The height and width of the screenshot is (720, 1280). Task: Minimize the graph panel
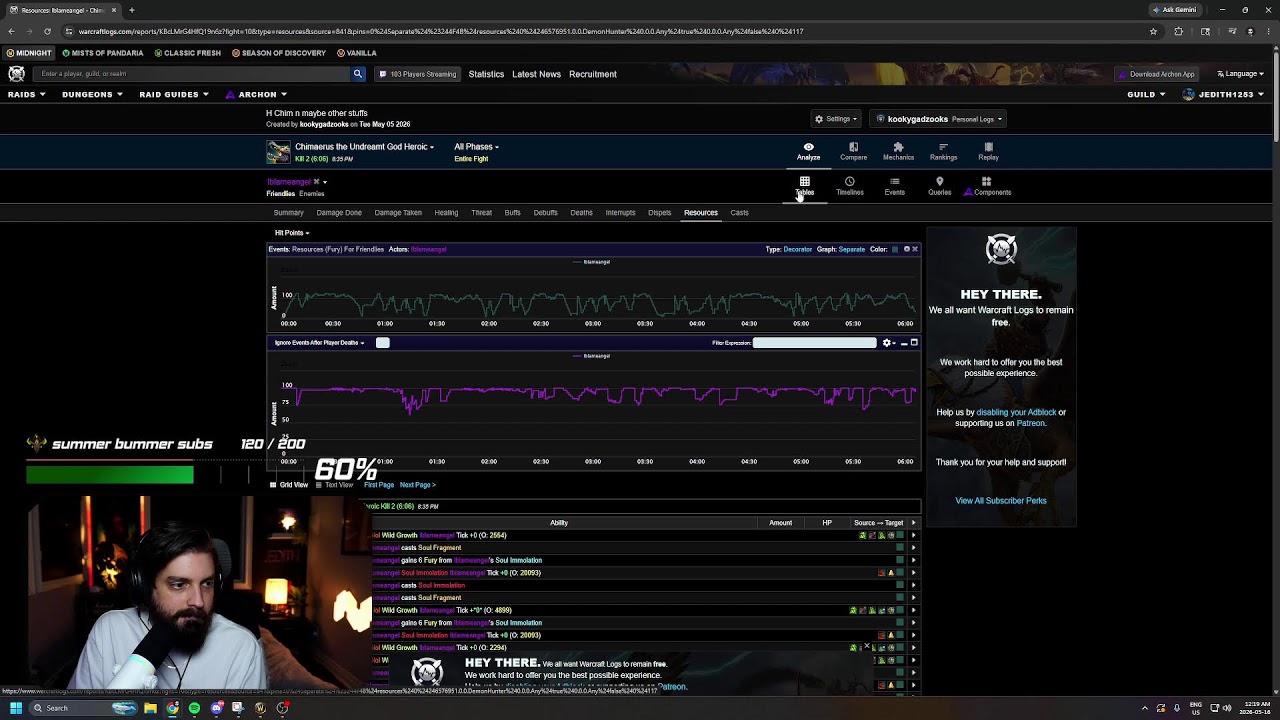(904, 343)
